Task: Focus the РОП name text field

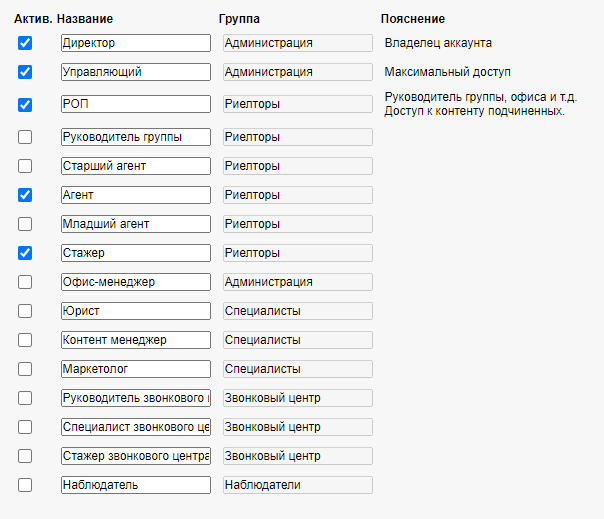Action: click(x=135, y=104)
